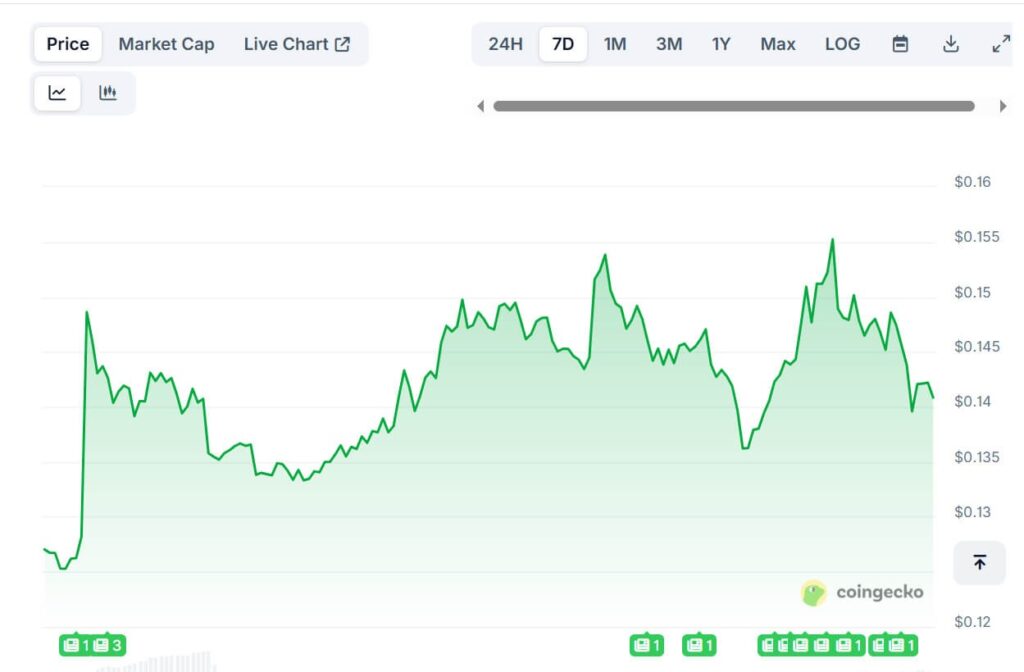Toggle LOG scale on the chart
The width and height of the screenshot is (1024, 672).
[x=842, y=44]
